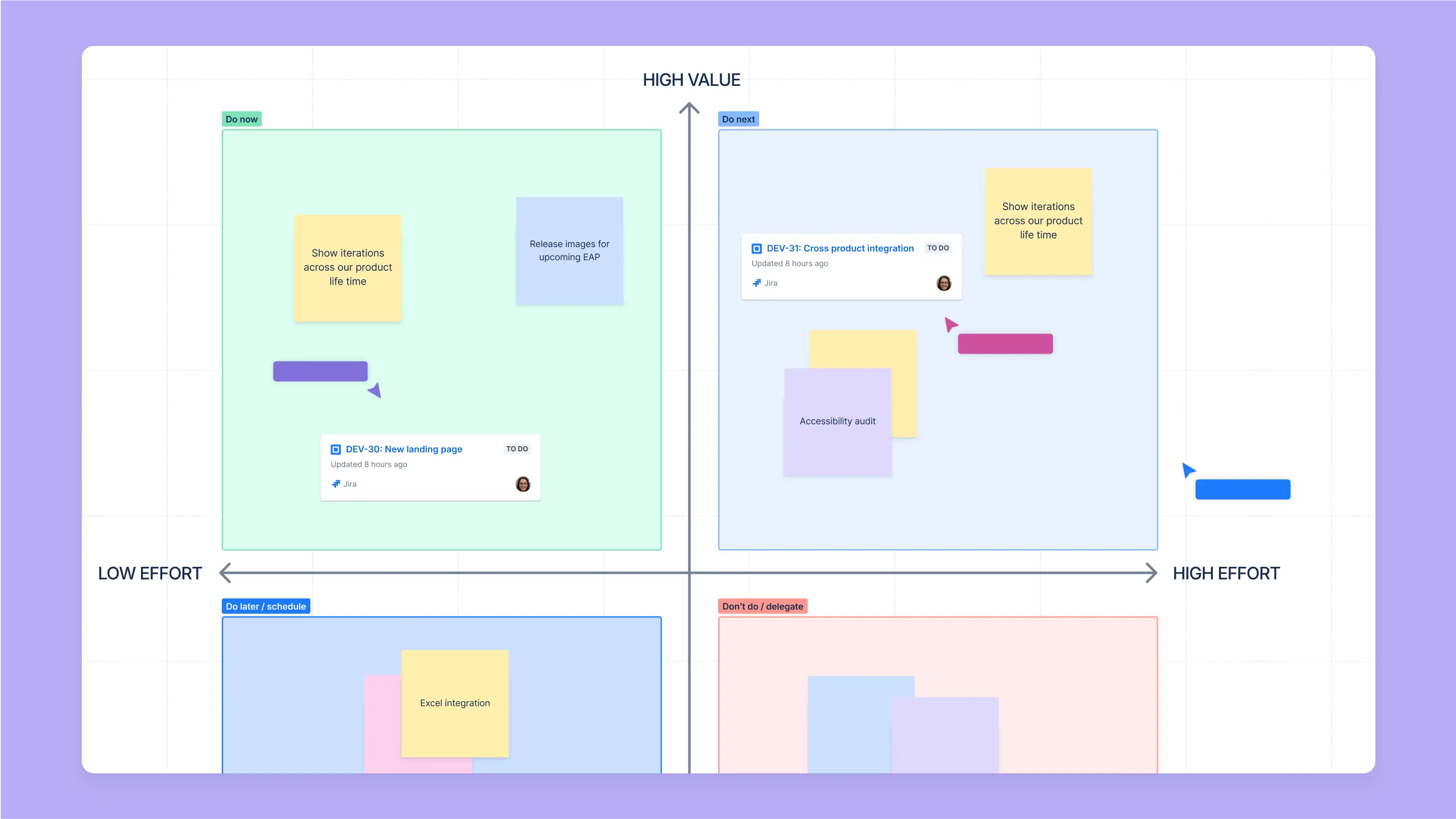
Task: Click the DEV-31 issue type icon
Action: click(x=756, y=249)
